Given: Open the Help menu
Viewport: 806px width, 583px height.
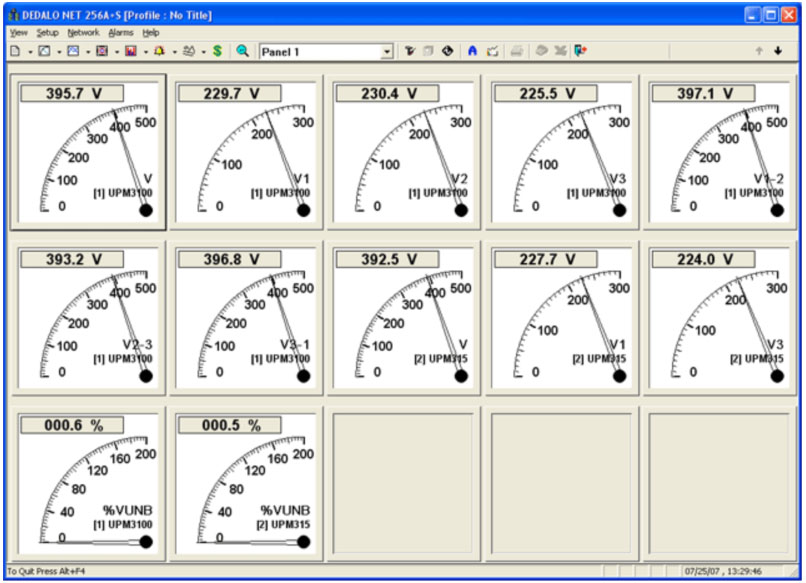Looking at the screenshot, I should click(x=151, y=33).
